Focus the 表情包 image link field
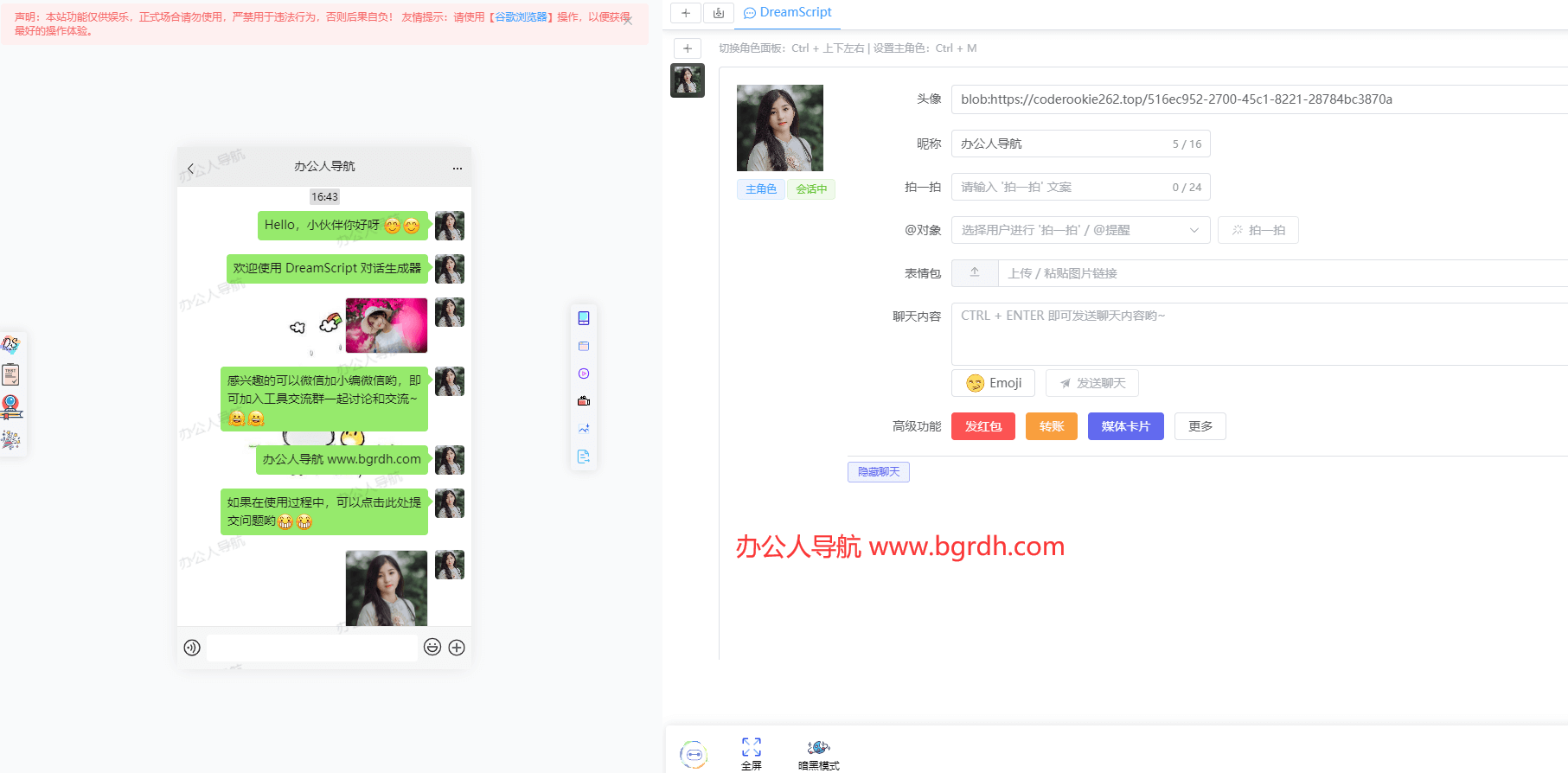 pyautogui.click(x=1283, y=273)
